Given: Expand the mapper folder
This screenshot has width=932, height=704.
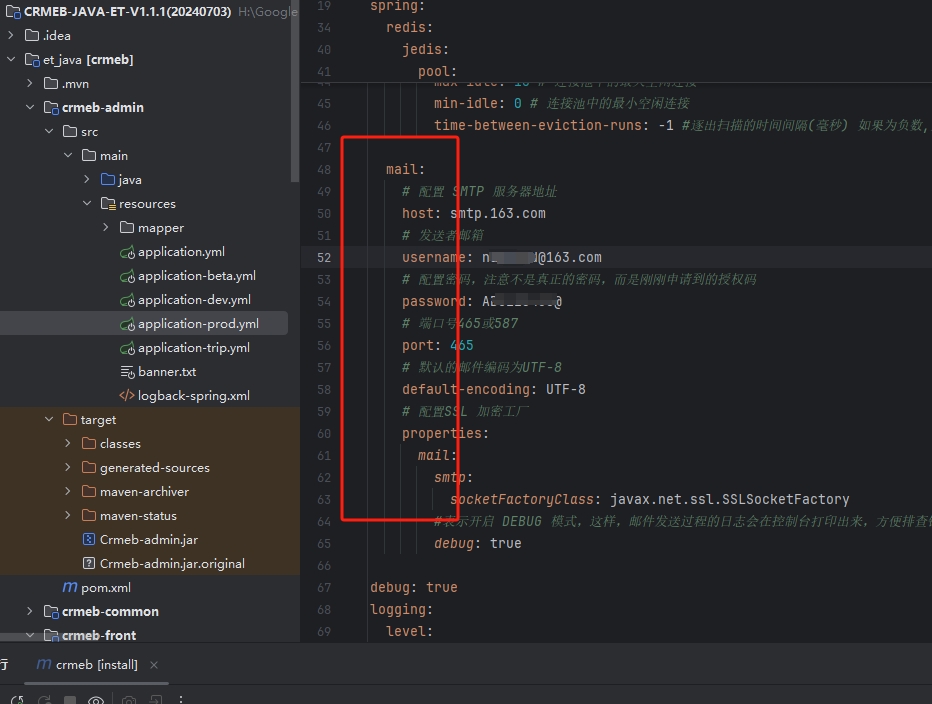Looking at the screenshot, I should click(x=106, y=228).
